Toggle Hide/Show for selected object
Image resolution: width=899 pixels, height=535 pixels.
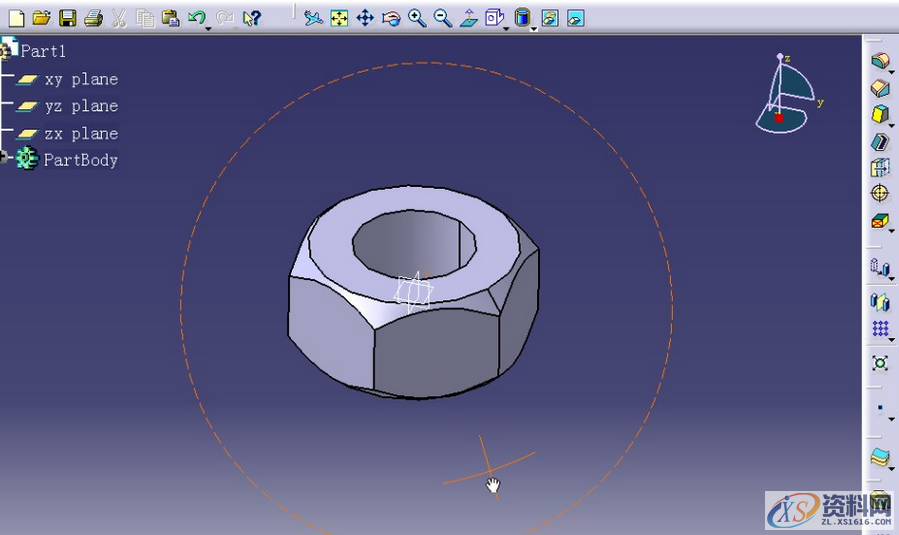(549, 18)
